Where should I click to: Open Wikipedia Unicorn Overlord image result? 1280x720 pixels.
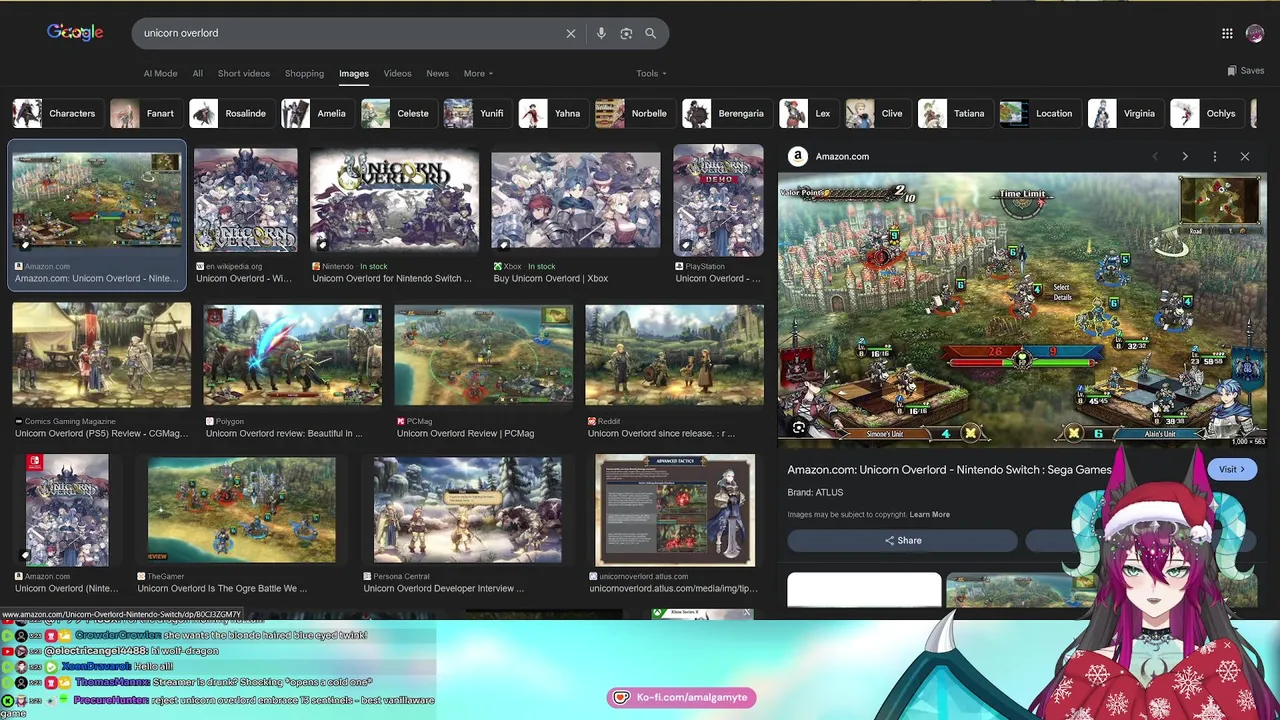[x=245, y=200]
